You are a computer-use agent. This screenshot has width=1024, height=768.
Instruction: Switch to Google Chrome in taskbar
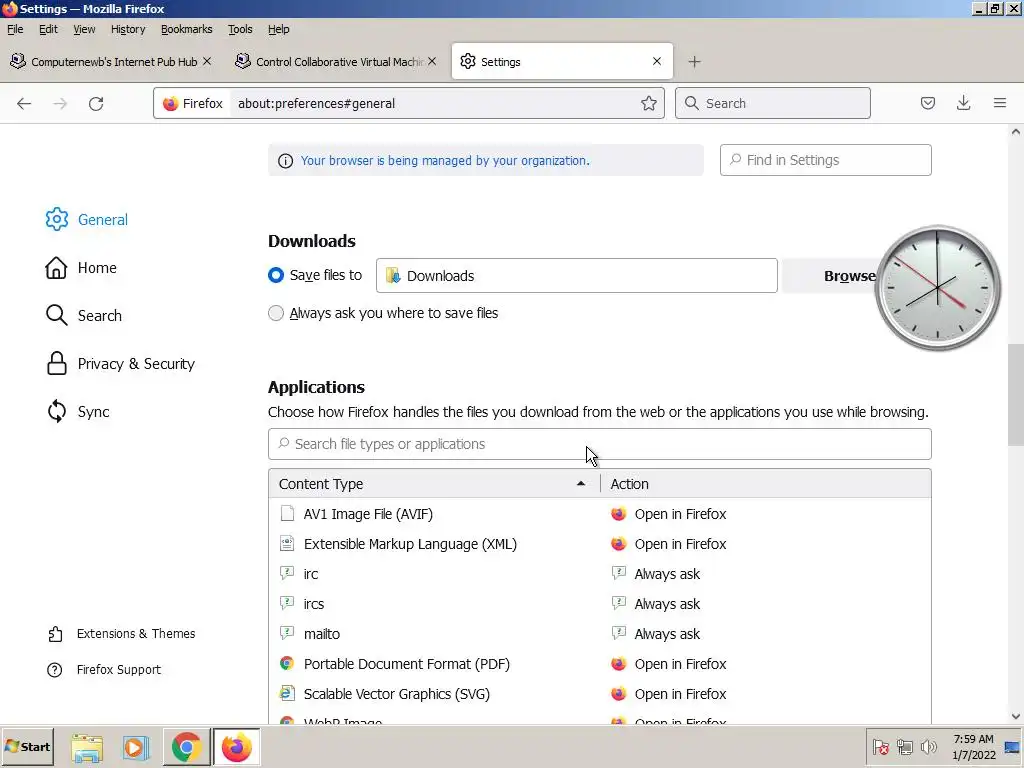186,747
